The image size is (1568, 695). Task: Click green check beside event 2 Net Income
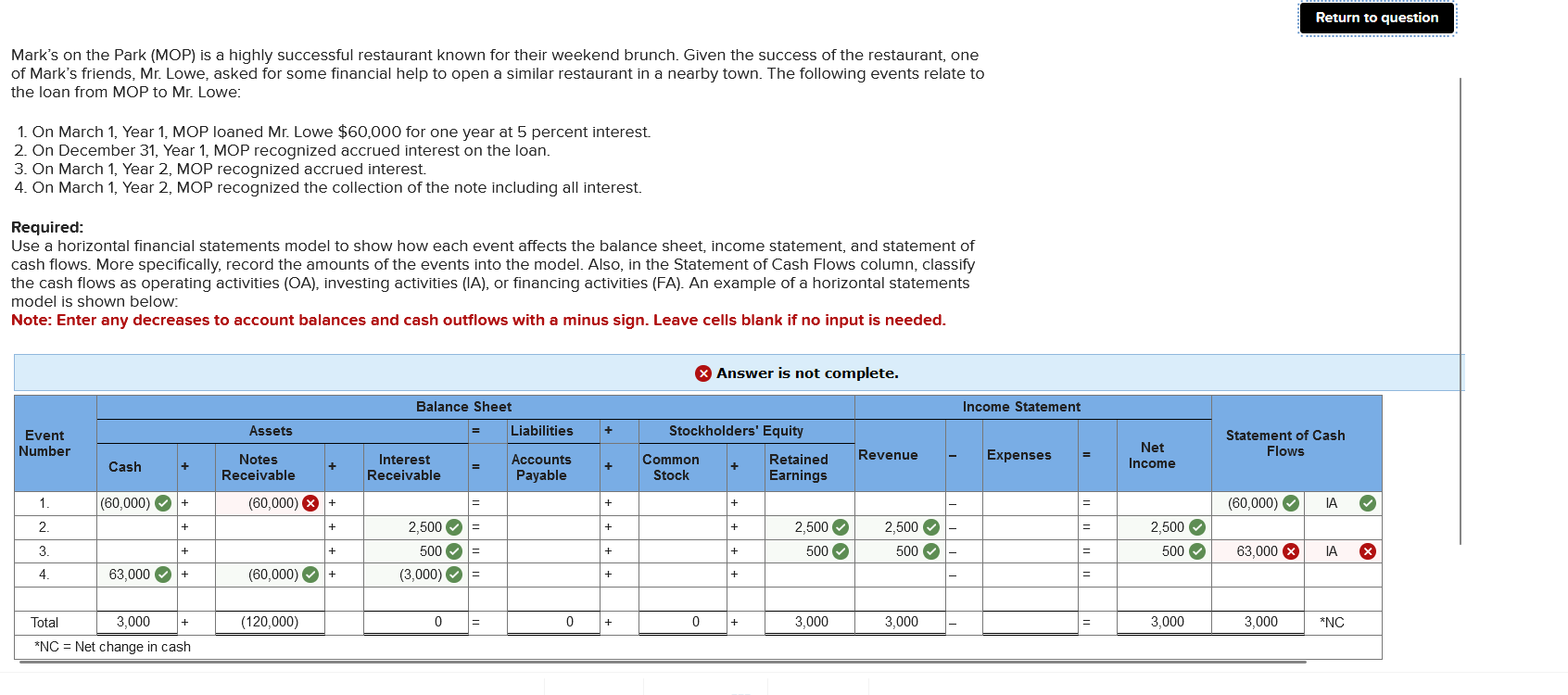tap(1197, 527)
